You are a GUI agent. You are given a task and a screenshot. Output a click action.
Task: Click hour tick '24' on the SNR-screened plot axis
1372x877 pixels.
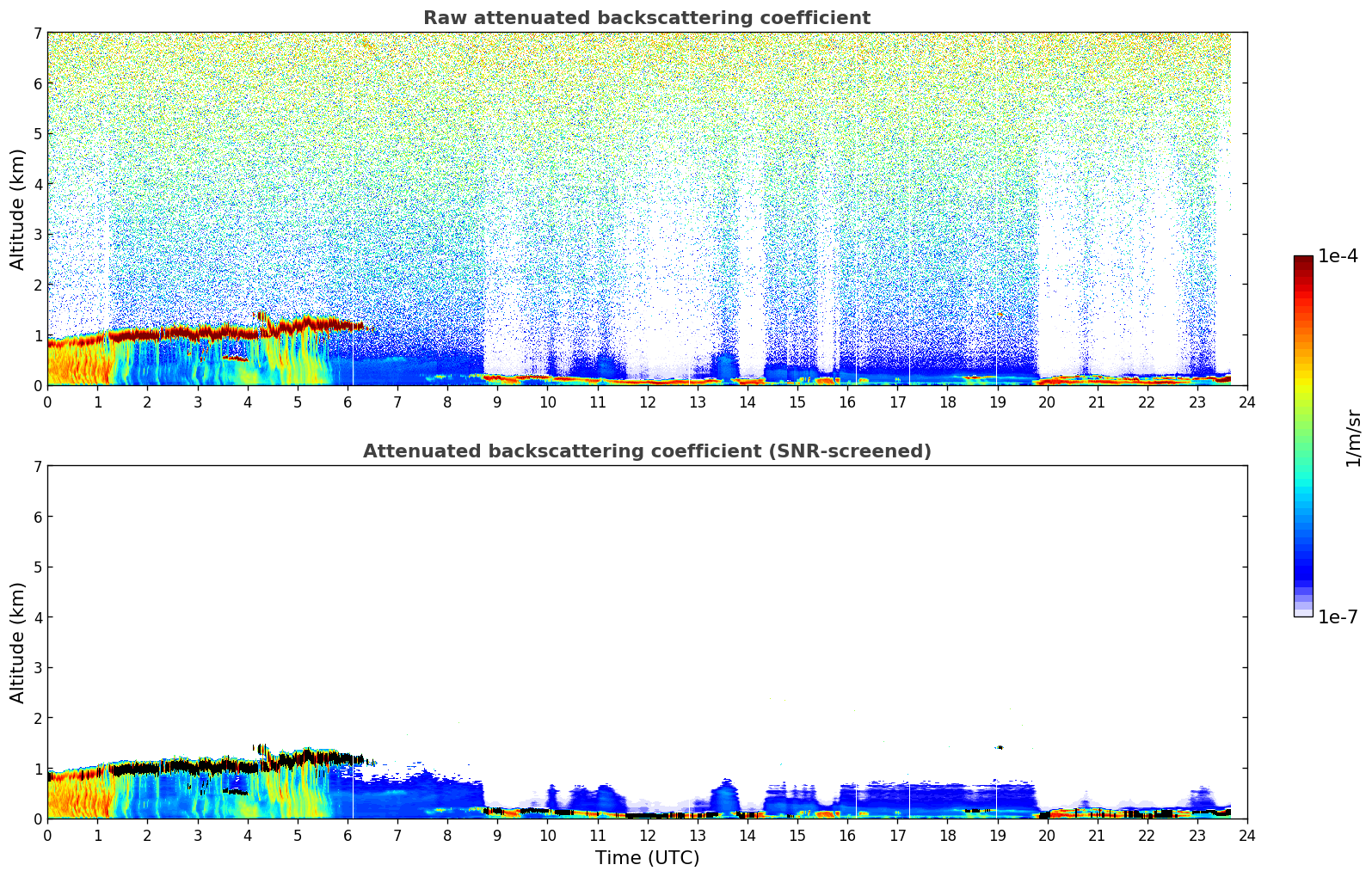click(1247, 835)
